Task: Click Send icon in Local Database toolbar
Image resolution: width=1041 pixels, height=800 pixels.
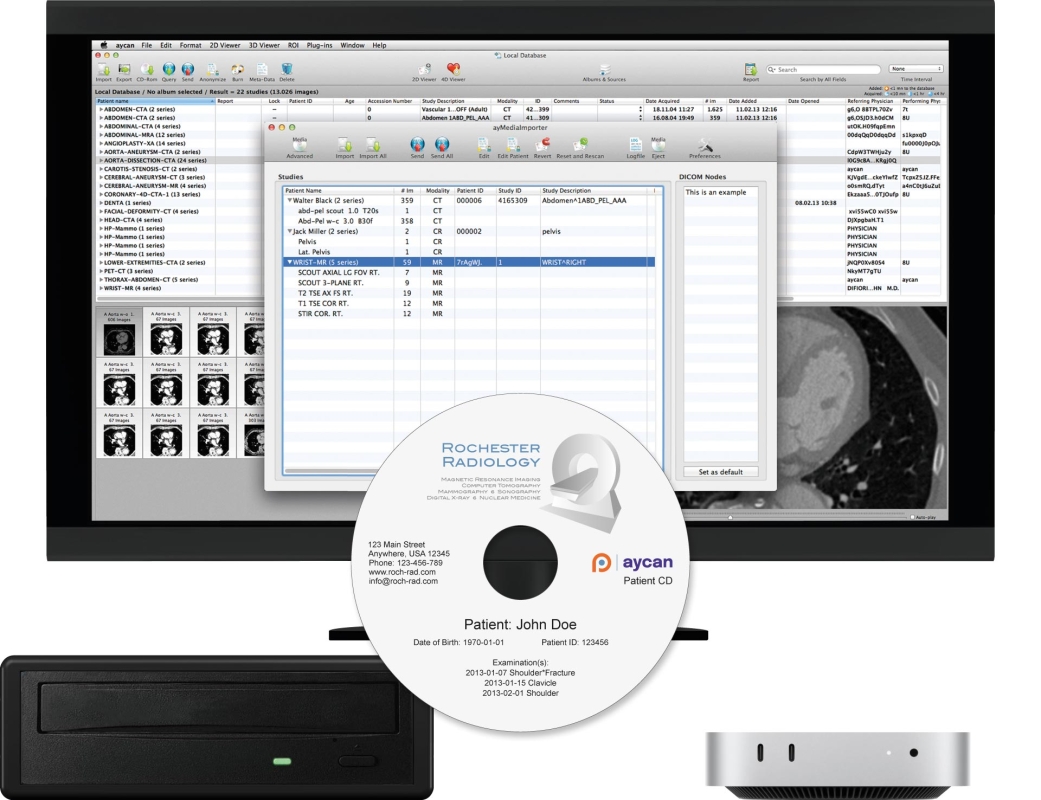Action: point(188,69)
